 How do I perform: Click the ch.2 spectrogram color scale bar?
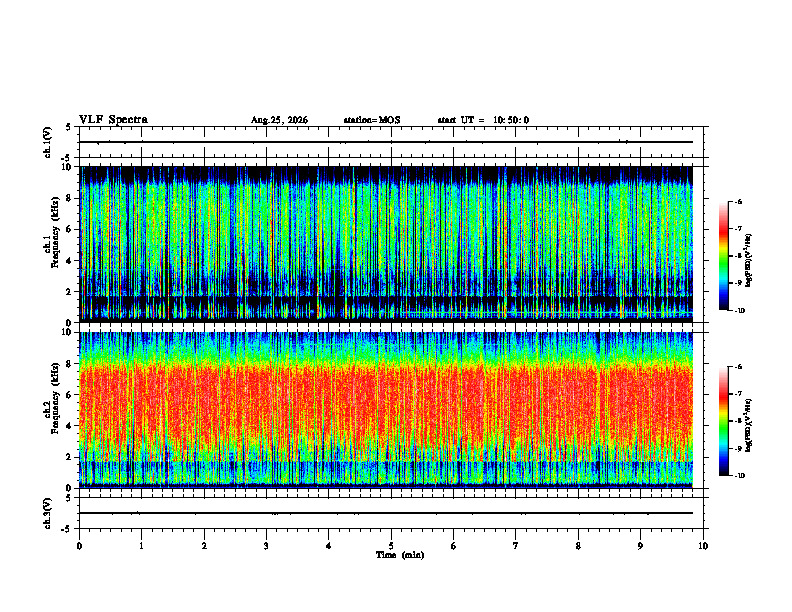click(x=723, y=421)
